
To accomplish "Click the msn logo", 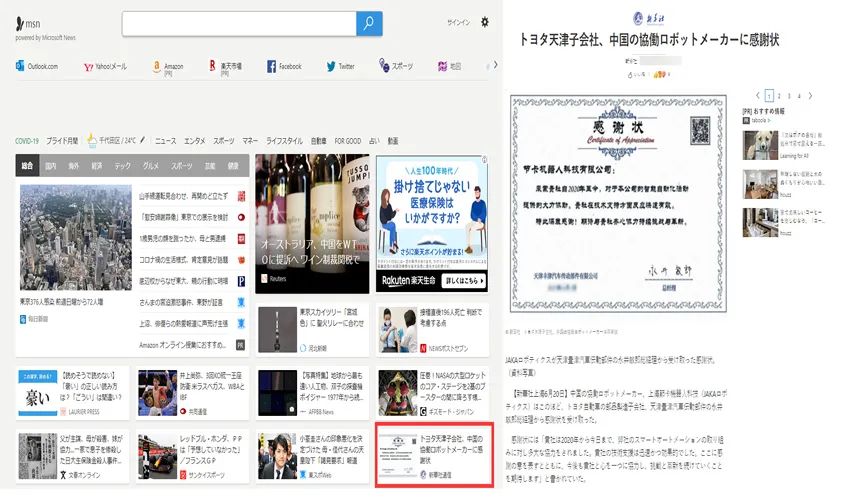I will point(28,23).
